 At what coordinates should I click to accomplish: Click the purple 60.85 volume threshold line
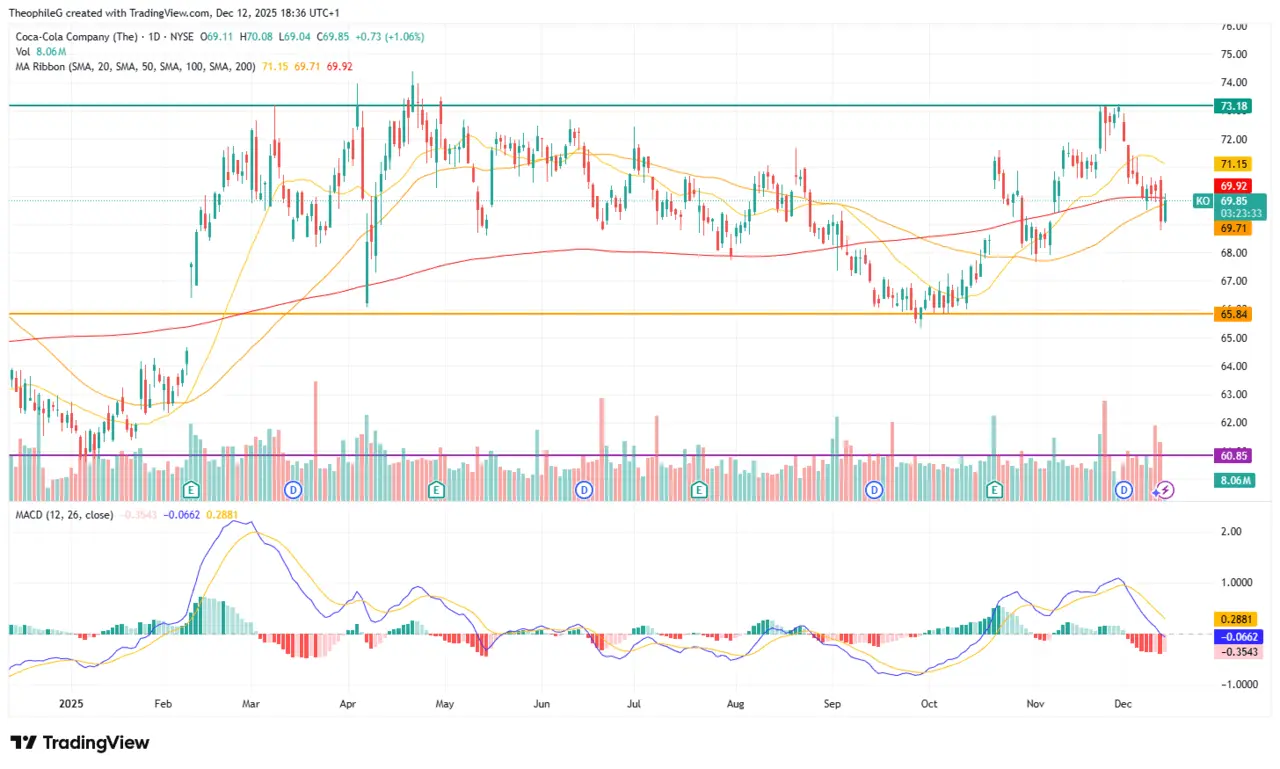pyautogui.click(x=1233, y=455)
